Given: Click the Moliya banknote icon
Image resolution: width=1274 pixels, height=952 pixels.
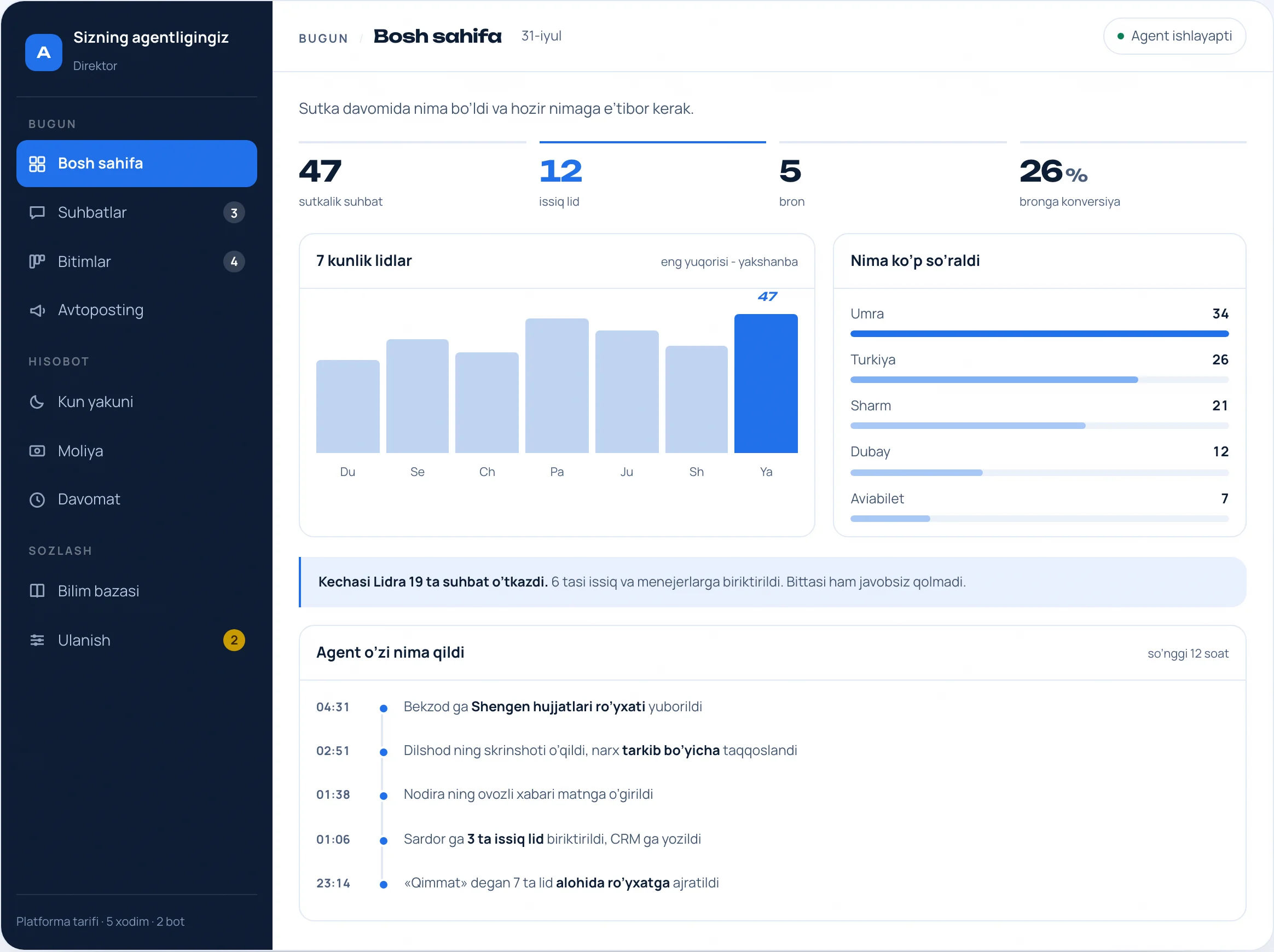Looking at the screenshot, I should click(x=37, y=451).
